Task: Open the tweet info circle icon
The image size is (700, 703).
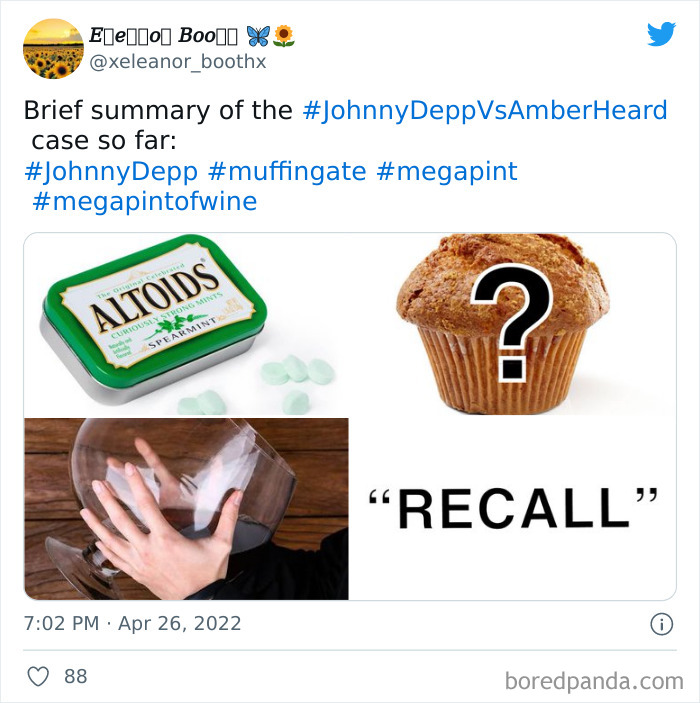Action: (x=661, y=624)
